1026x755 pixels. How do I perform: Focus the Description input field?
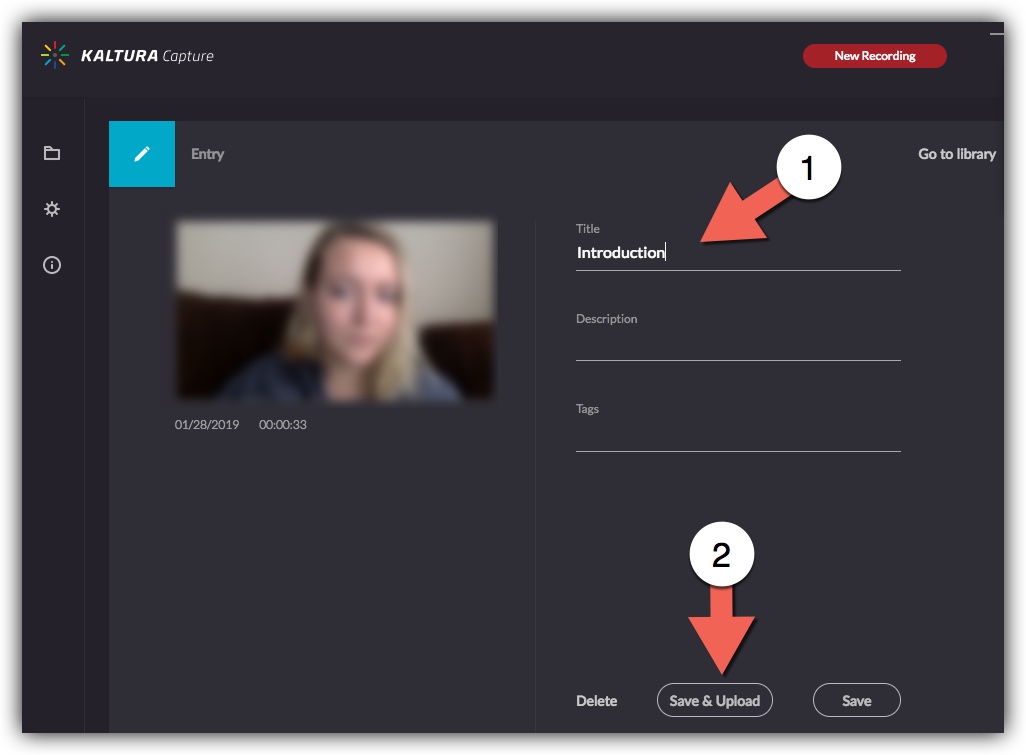point(737,344)
